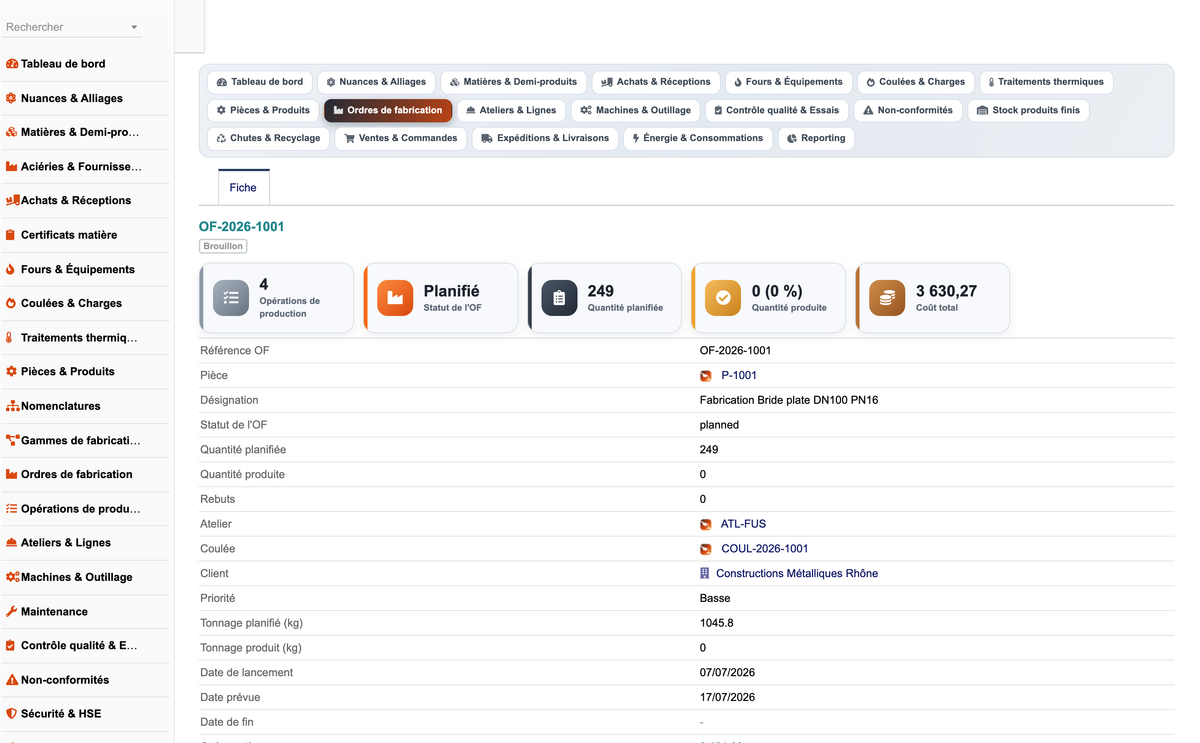This screenshot has height=743, width=1200.
Task: Open Matières & Demi-produits in sidebar
Action: coord(80,132)
